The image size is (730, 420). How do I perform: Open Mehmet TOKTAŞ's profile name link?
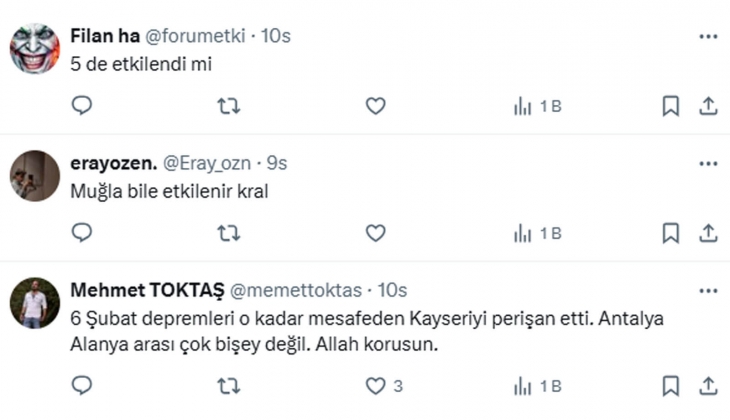coord(147,290)
